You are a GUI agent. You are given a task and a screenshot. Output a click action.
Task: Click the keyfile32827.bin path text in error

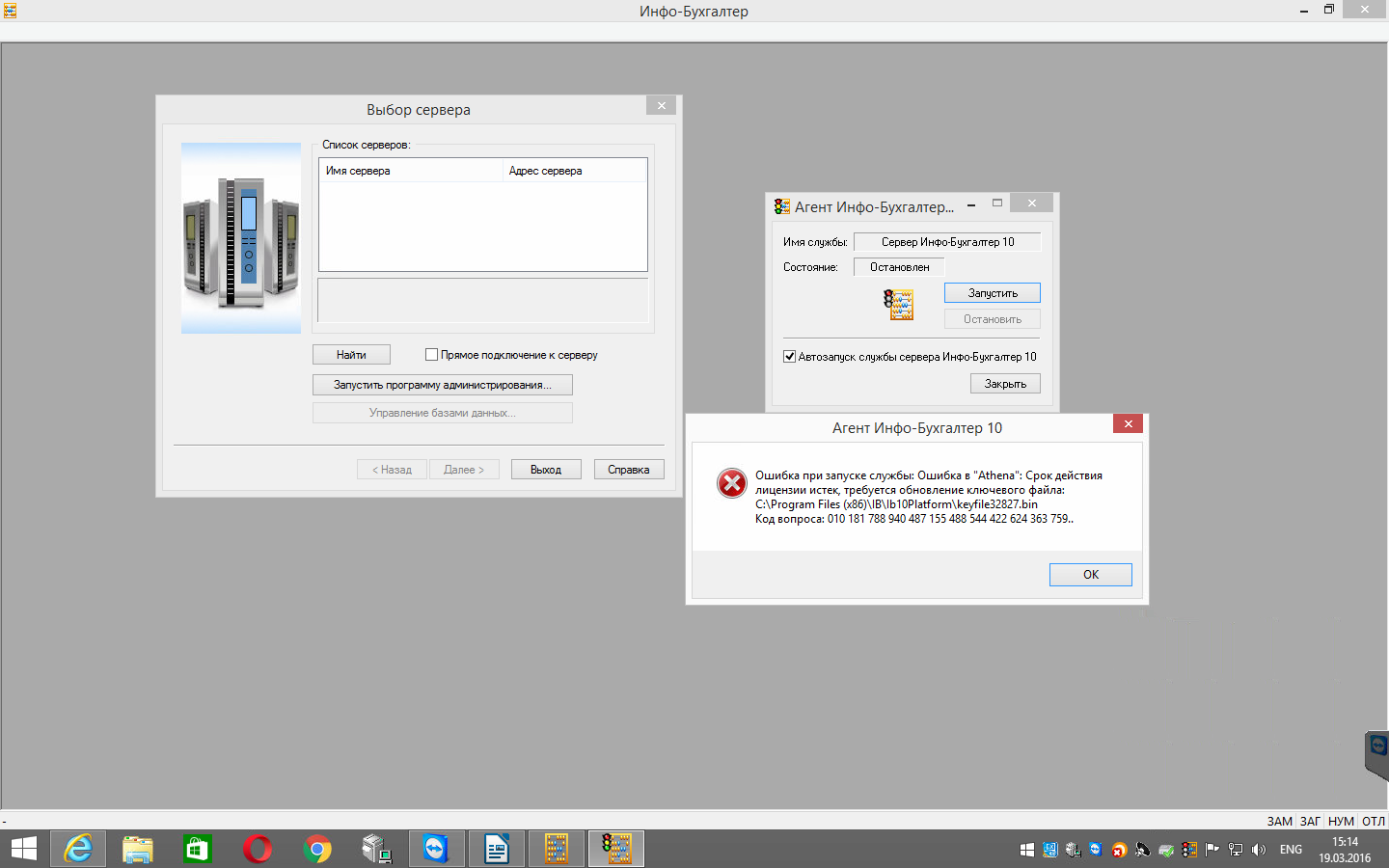click(896, 504)
